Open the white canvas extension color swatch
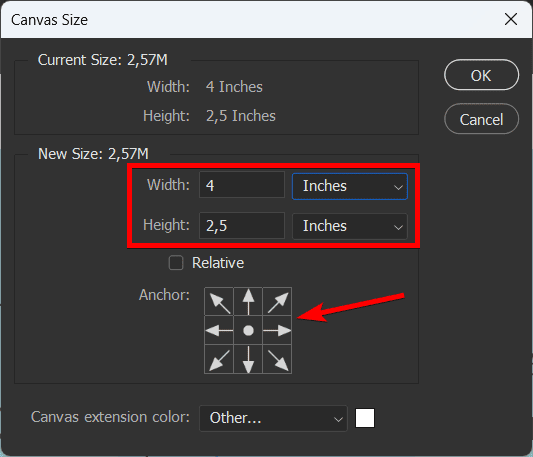The width and height of the screenshot is (533, 457). (365, 418)
